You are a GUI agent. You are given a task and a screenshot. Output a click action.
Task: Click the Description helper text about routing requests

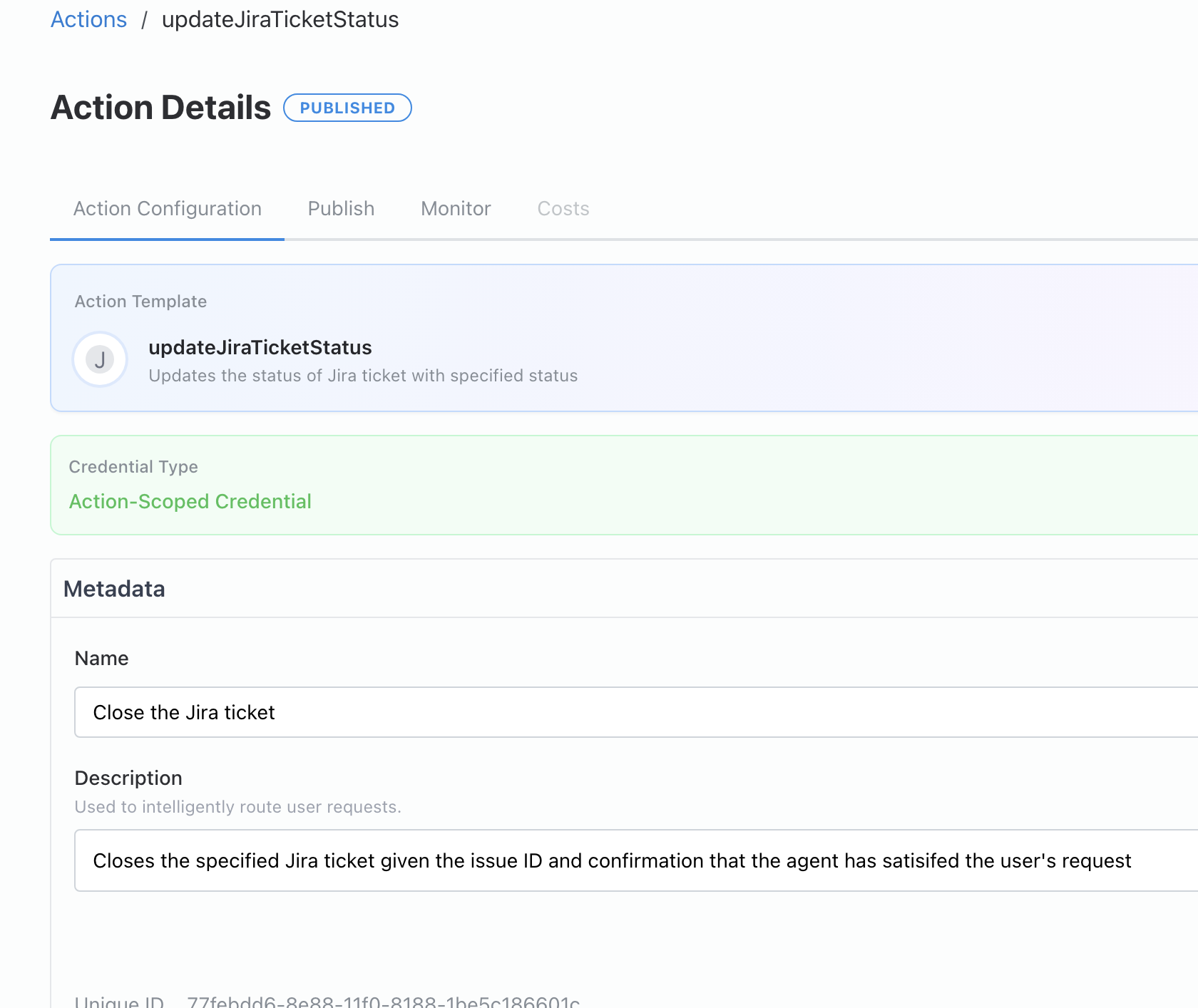tap(238, 807)
